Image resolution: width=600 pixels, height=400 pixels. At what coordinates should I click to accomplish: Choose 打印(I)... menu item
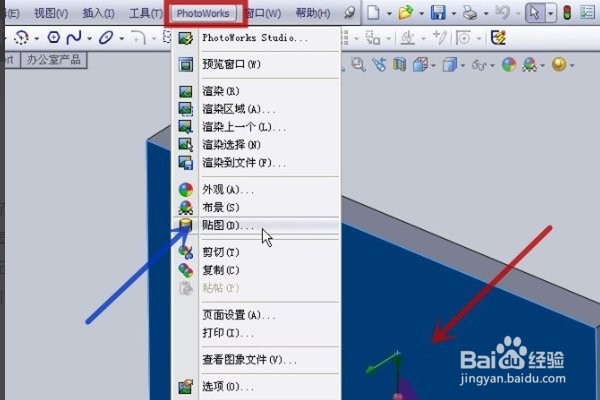click(256, 333)
